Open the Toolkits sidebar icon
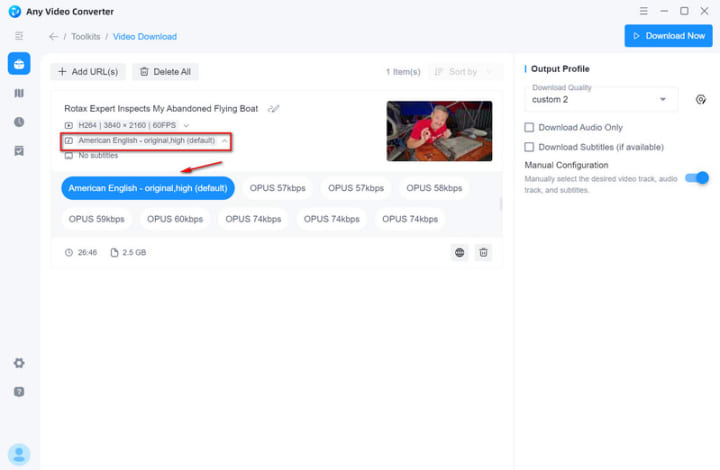Image resolution: width=720 pixels, height=470 pixels. click(x=19, y=63)
